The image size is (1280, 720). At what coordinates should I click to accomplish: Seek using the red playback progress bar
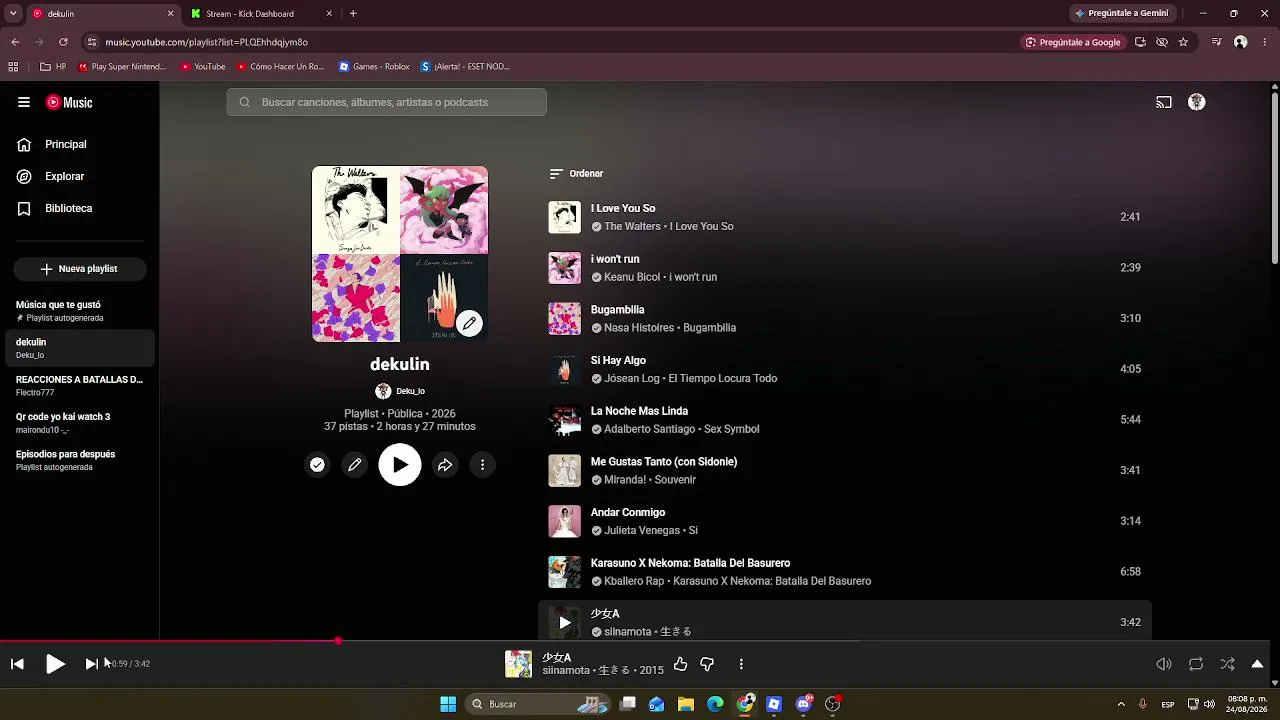tap(635, 641)
